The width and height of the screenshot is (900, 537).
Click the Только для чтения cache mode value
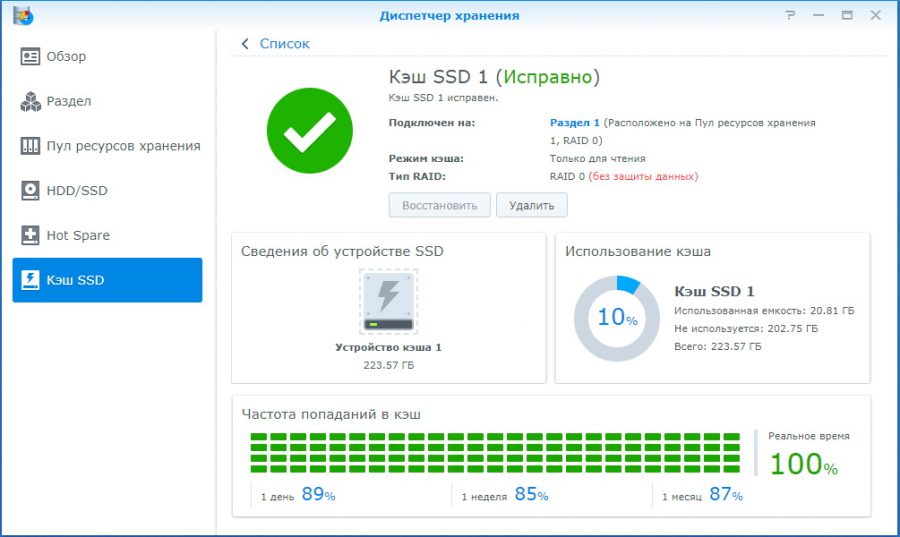point(598,158)
